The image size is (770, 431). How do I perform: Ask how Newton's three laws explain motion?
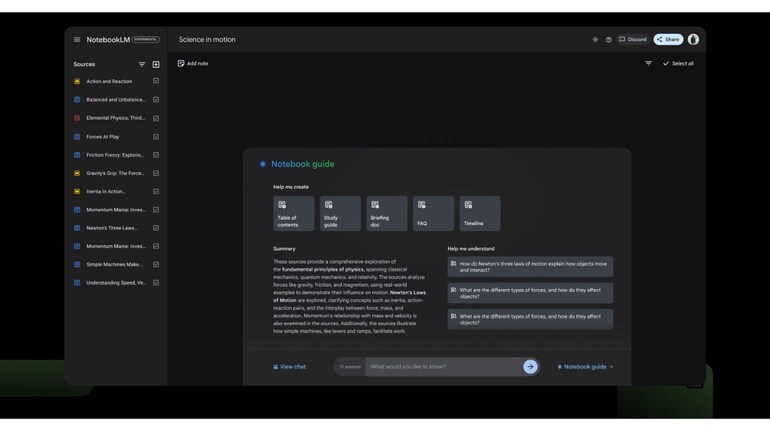(x=530, y=267)
